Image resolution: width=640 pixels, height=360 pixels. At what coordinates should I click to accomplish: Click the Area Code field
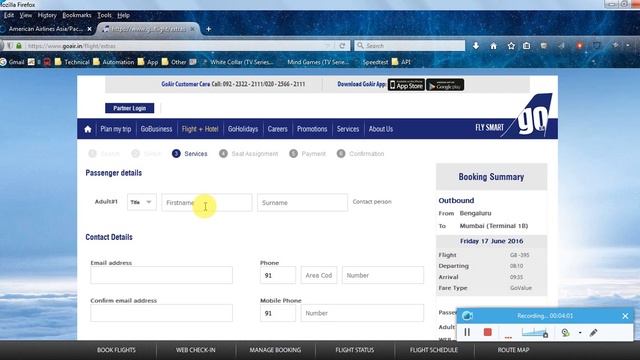coord(319,275)
